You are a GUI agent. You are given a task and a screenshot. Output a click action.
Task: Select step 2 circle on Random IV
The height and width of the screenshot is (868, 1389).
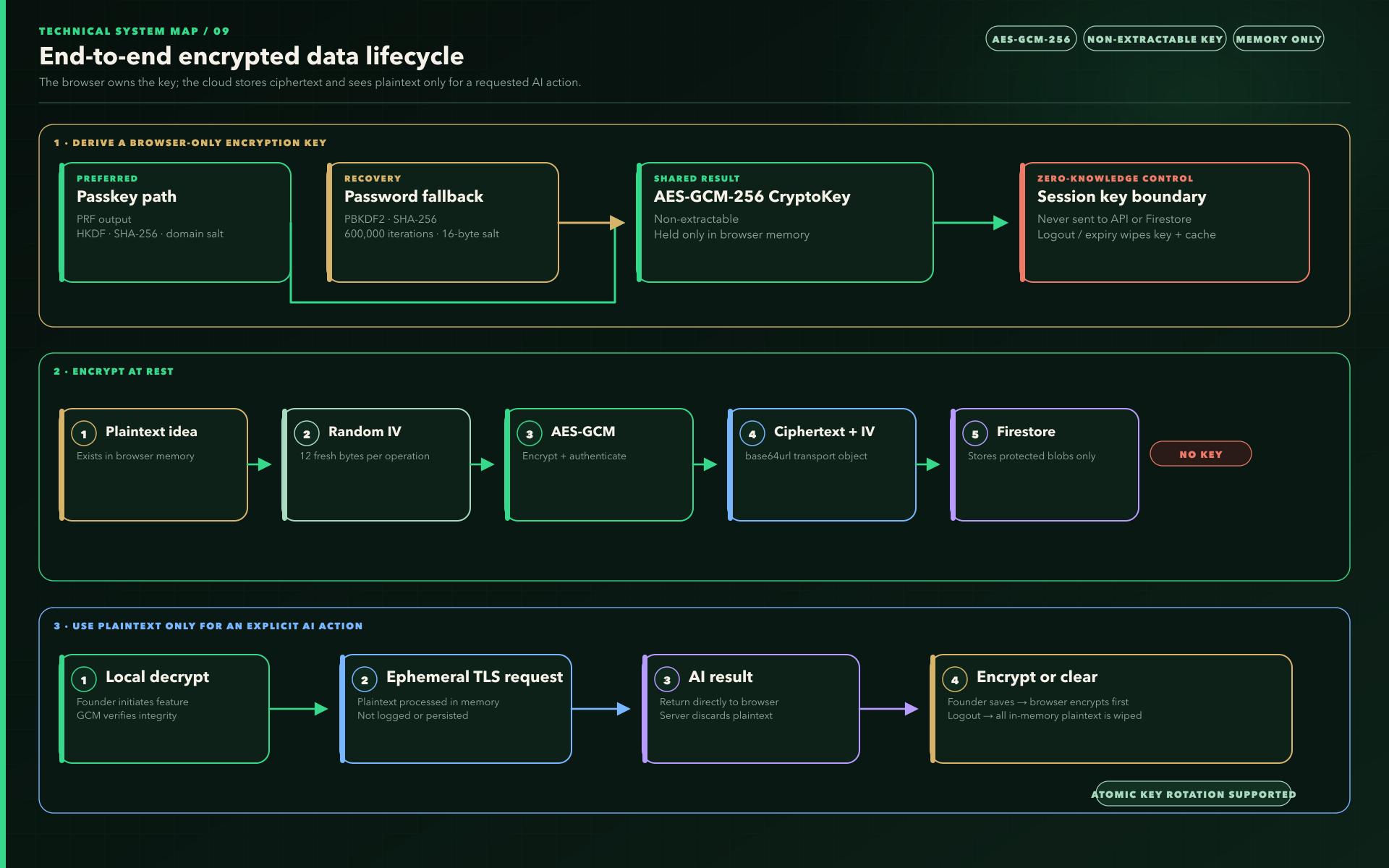click(x=307, y=434)
